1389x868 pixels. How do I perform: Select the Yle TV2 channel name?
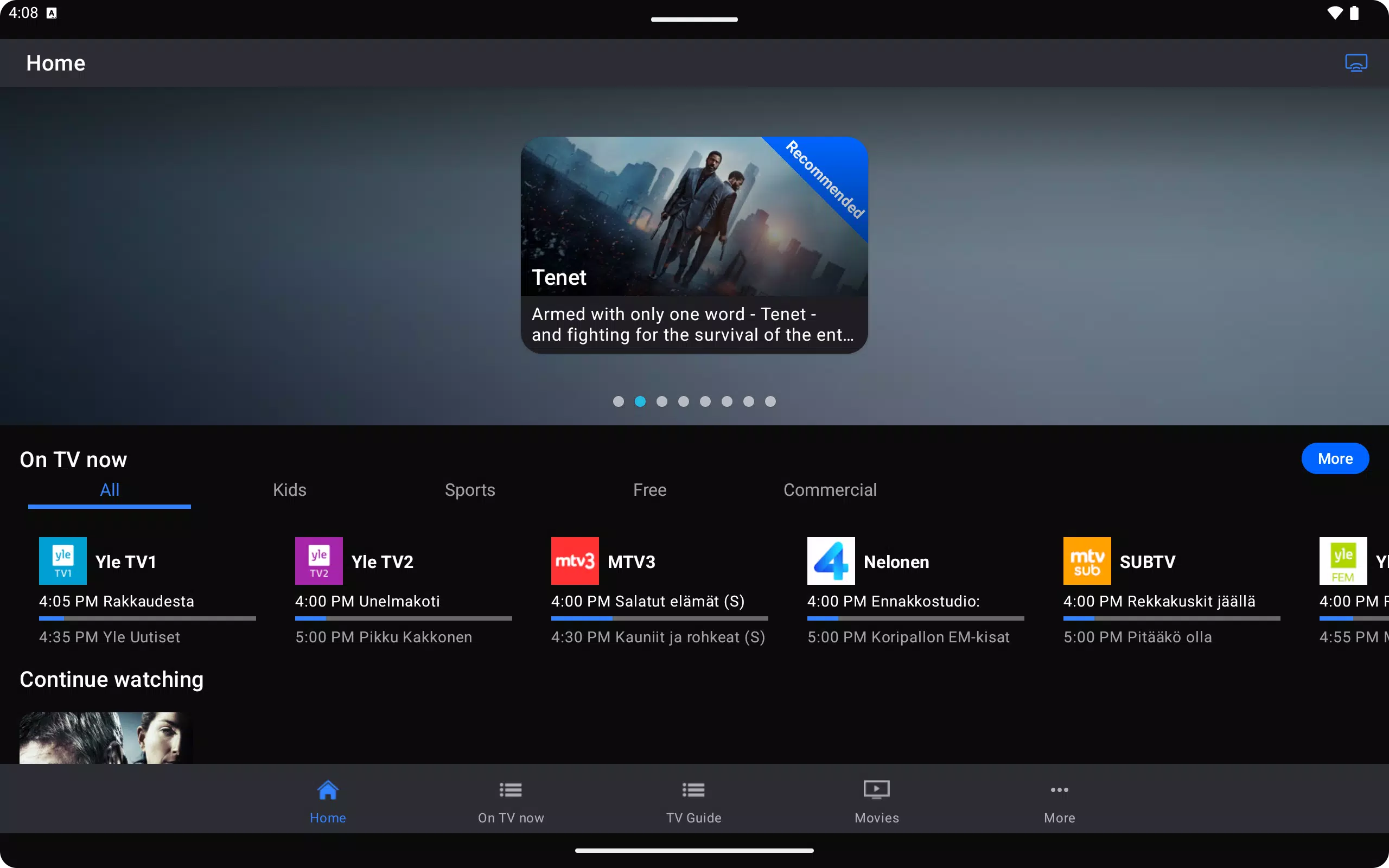pyautogui.click(x=383, y=561)
